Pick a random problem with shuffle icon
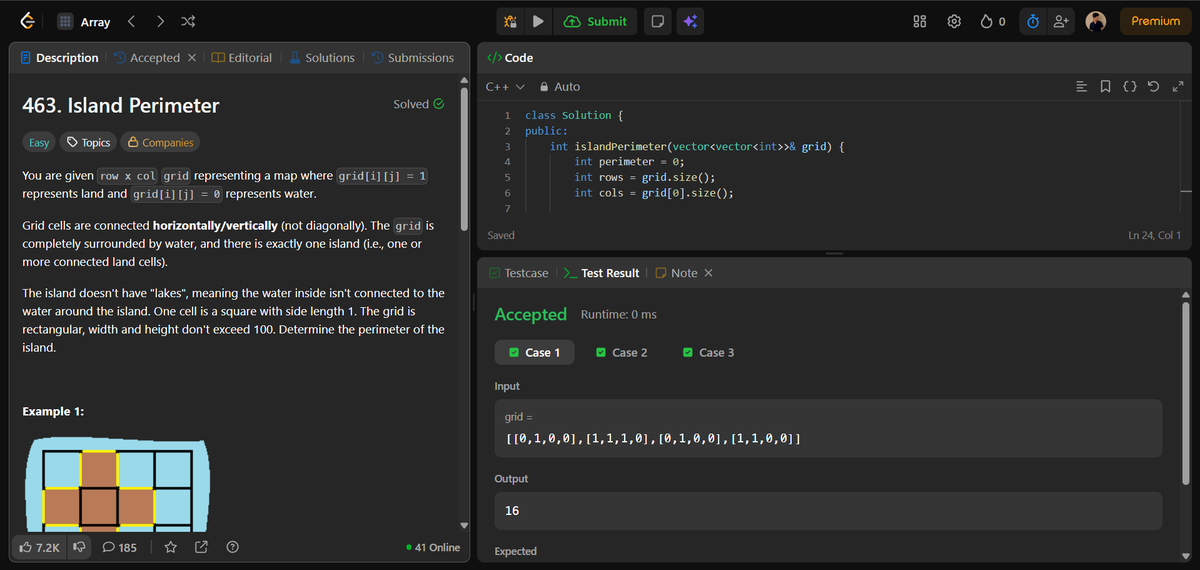Screen dimensions: 1200x570 coord(188,21)
